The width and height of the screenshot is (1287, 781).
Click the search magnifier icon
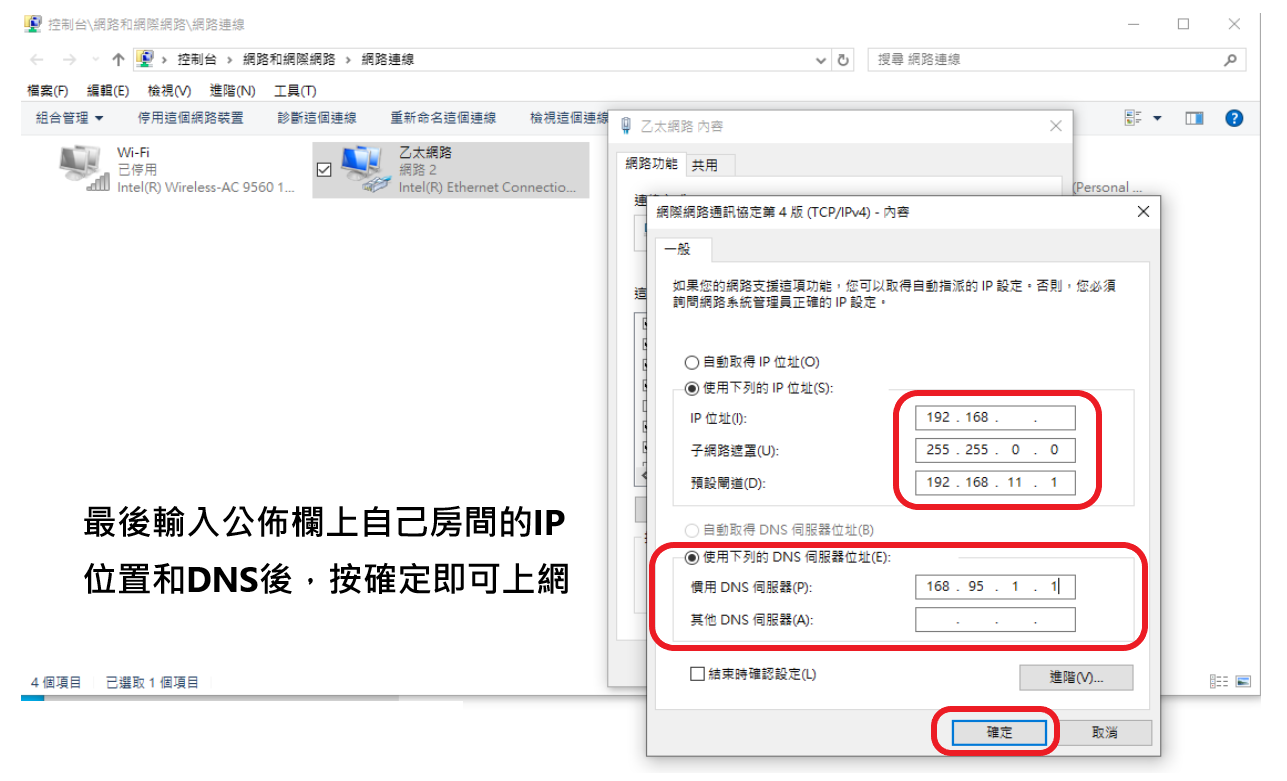tap(1230, 60)
